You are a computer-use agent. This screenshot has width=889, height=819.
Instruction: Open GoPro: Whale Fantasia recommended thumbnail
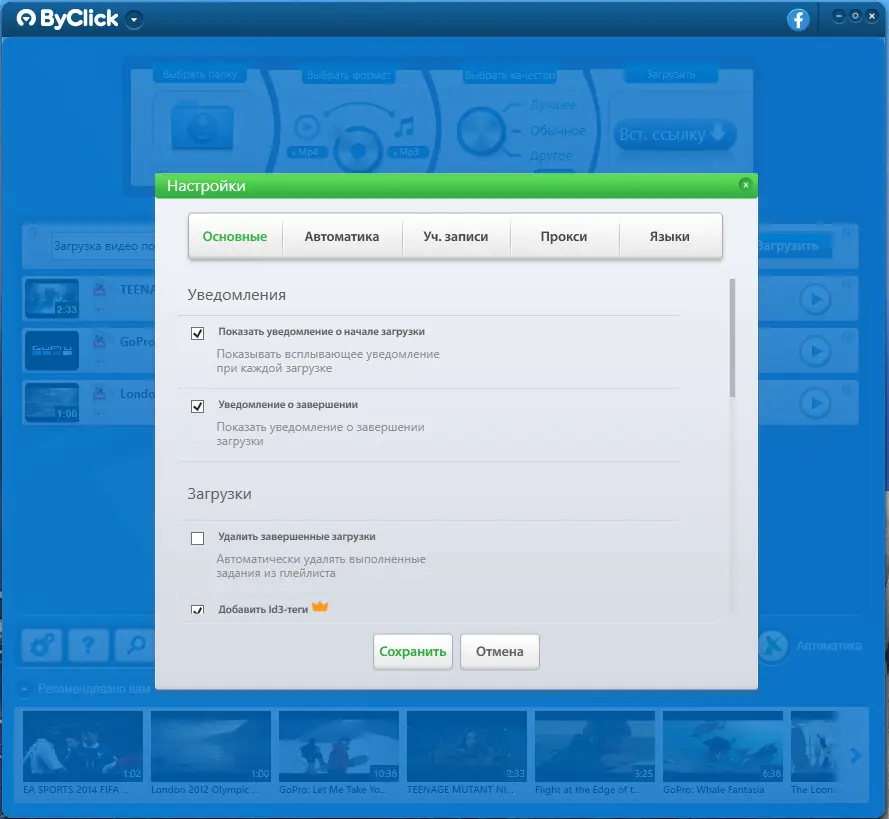point(723,746)
